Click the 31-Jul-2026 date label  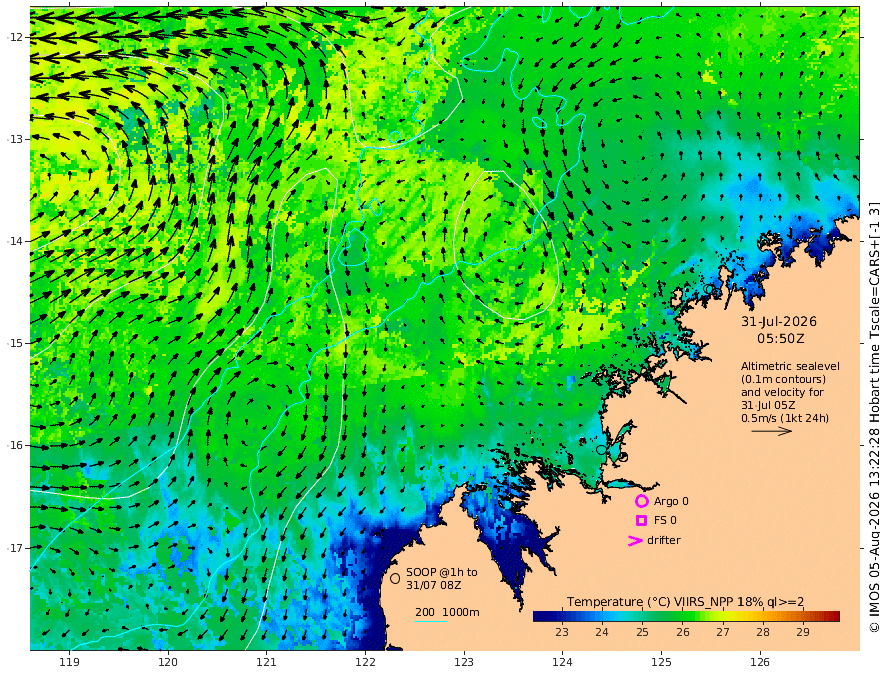coord(779,321)
